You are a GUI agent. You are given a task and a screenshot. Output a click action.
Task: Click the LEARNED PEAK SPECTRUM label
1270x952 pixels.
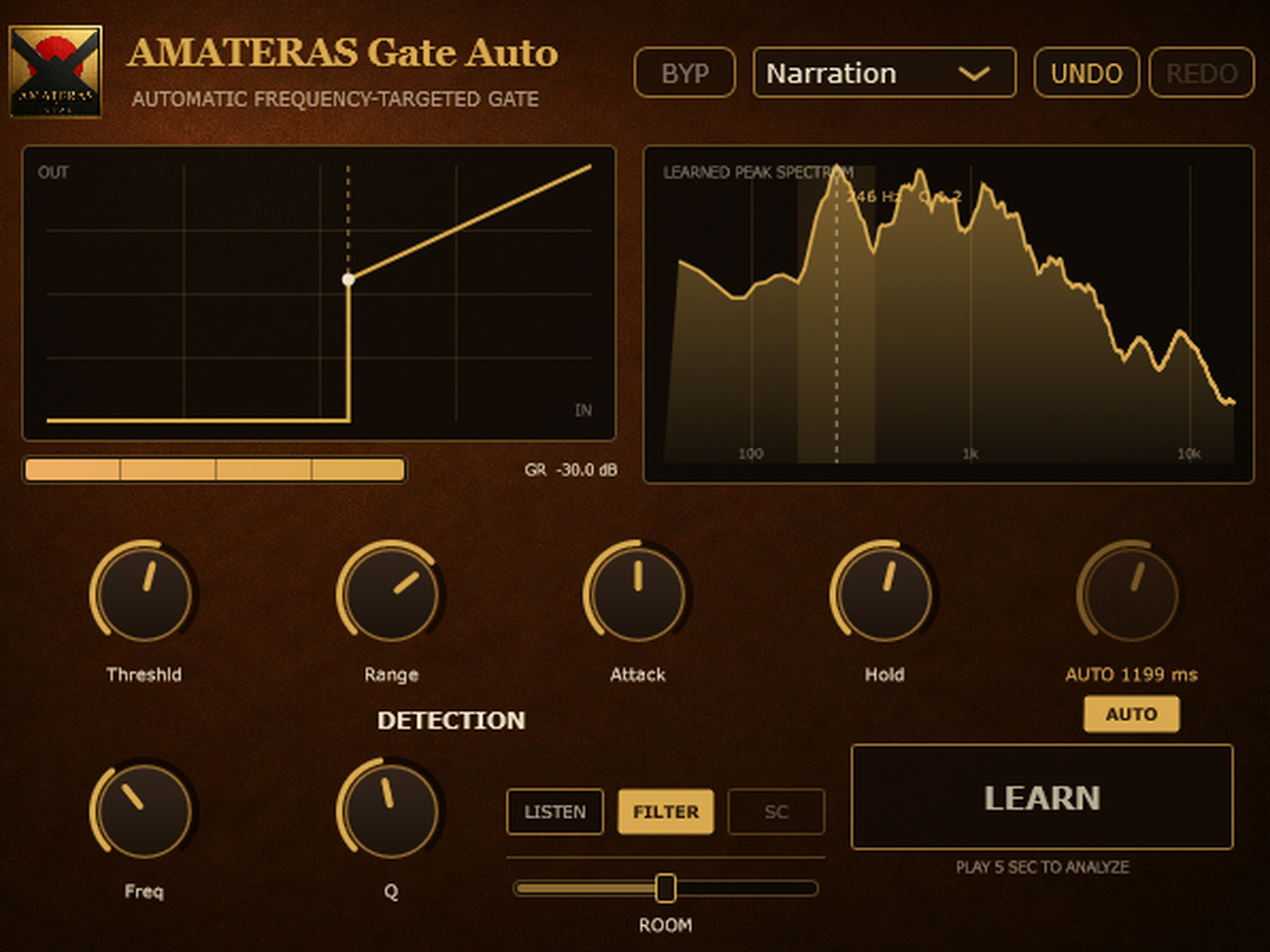tap(758, 172)
